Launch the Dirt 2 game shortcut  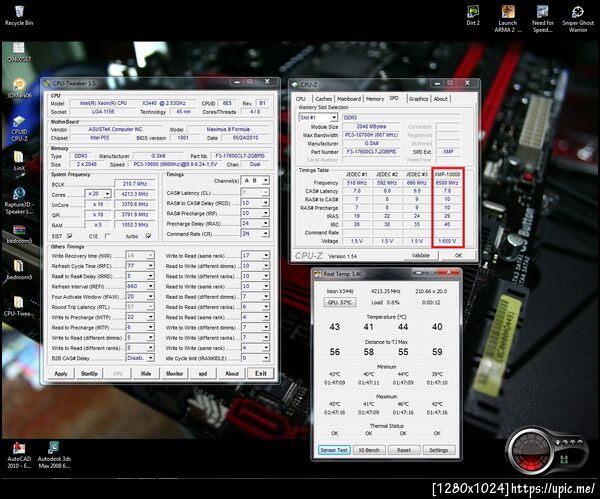pyautogui.click(x=473, y=15)
